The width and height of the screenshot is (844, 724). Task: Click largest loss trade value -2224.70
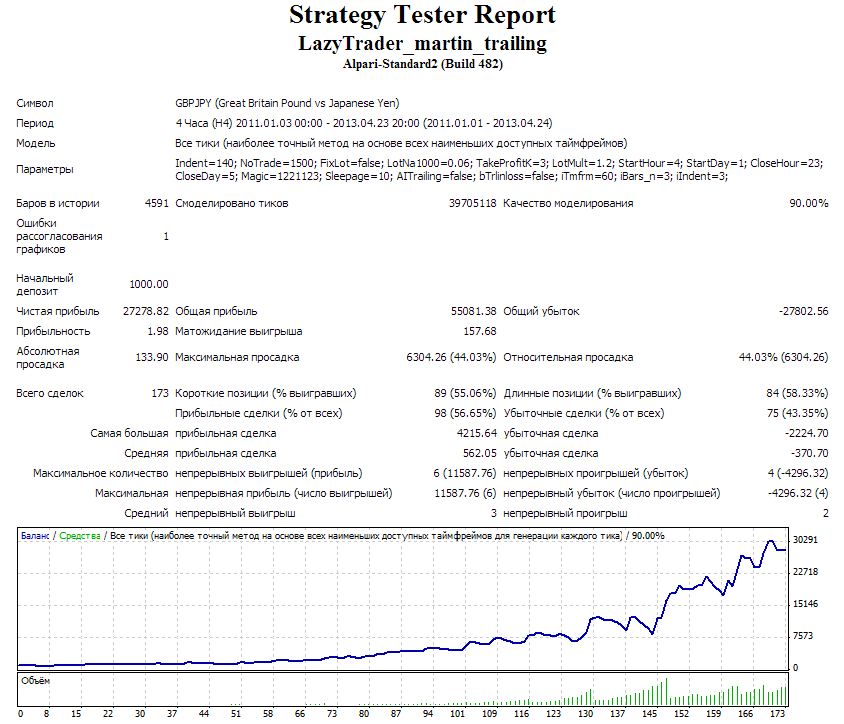click(806, 433)
